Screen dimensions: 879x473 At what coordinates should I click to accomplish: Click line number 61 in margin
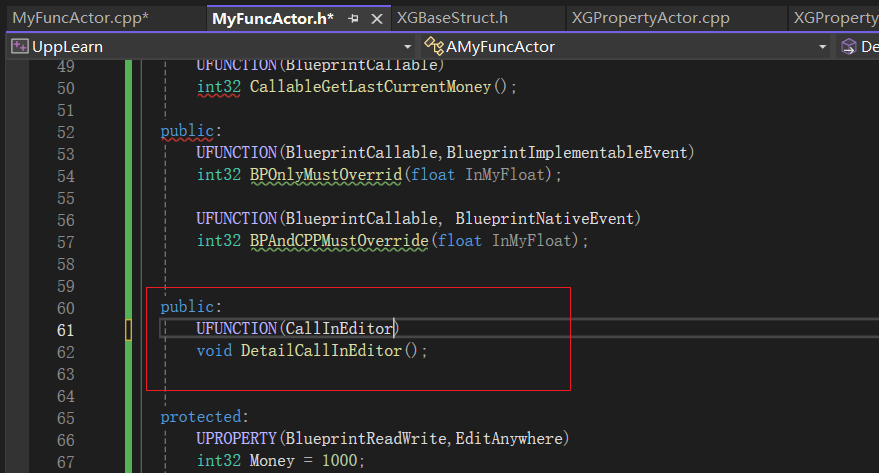pyautogui.click(x=66, y=330)
